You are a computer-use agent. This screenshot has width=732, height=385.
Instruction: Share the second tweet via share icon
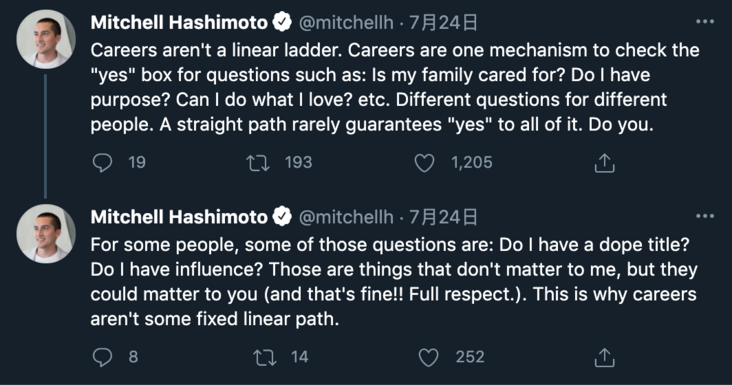pyautogui.click(x=604, y=357)
